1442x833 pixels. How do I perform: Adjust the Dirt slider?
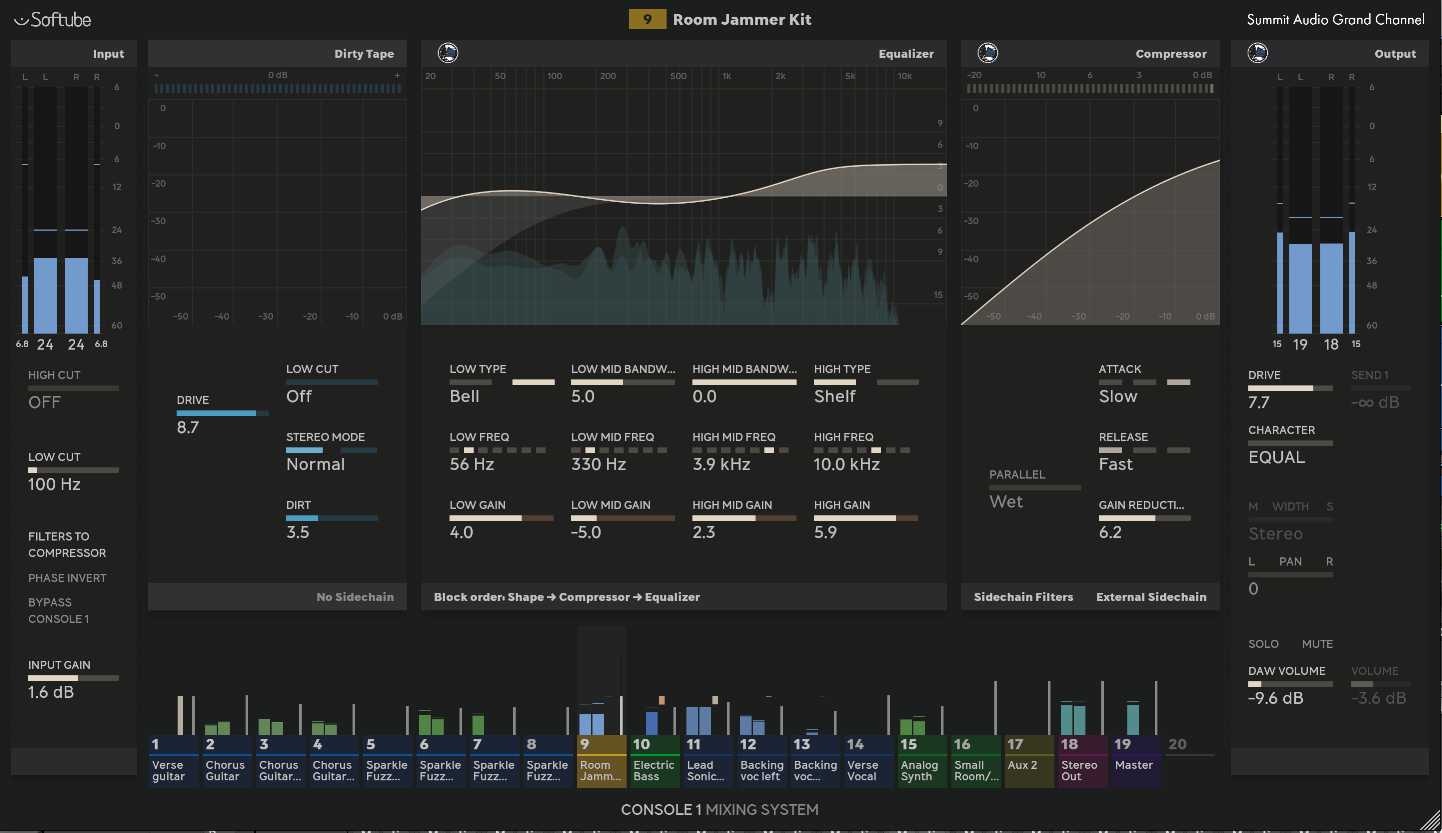pyautogui.click(x=332, y=518)
